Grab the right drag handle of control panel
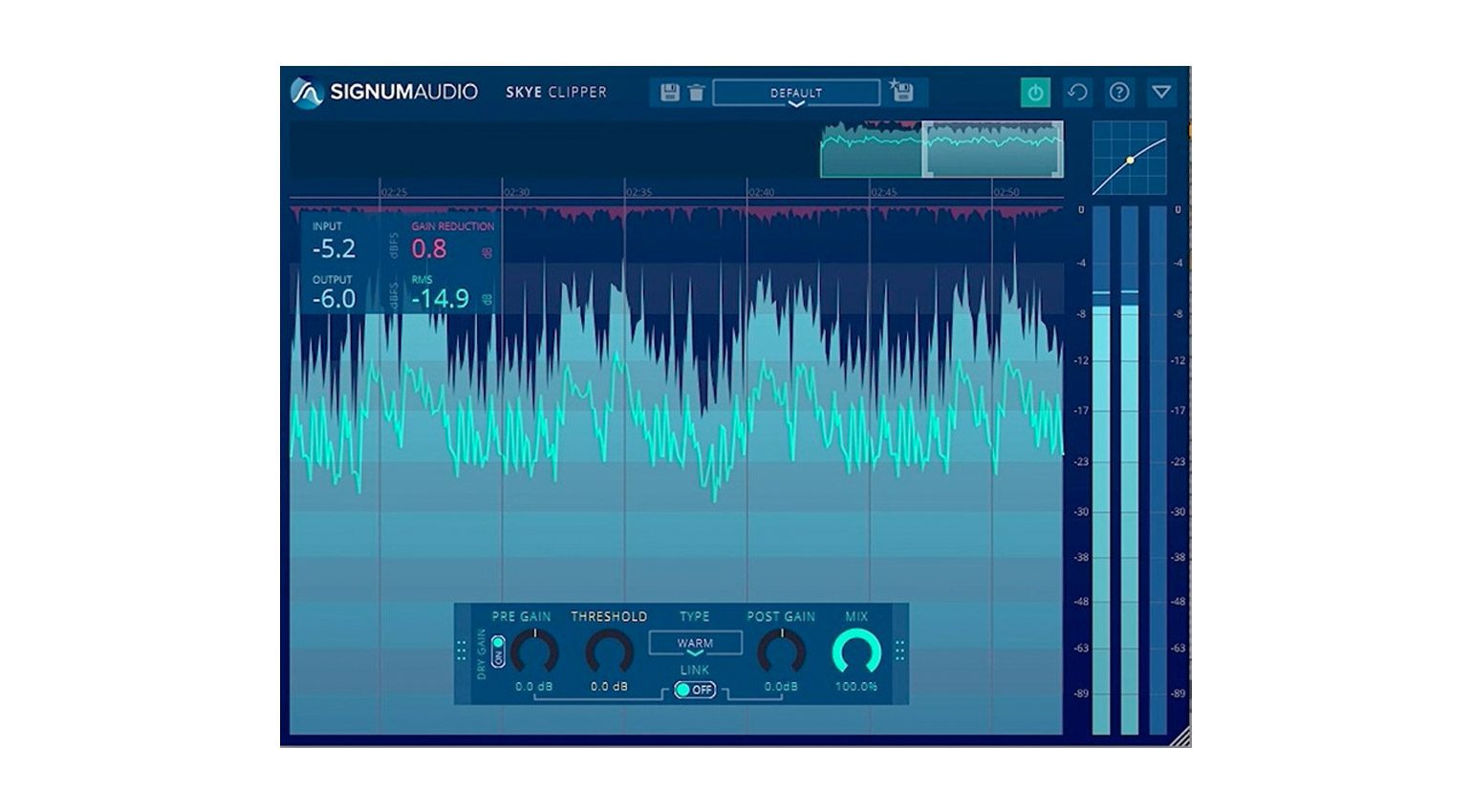The width and height of the screenshot is (1472, 812). (x=899, y=651)
